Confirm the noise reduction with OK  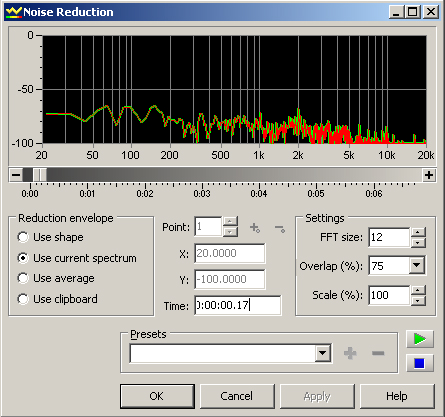click(157, 396)
